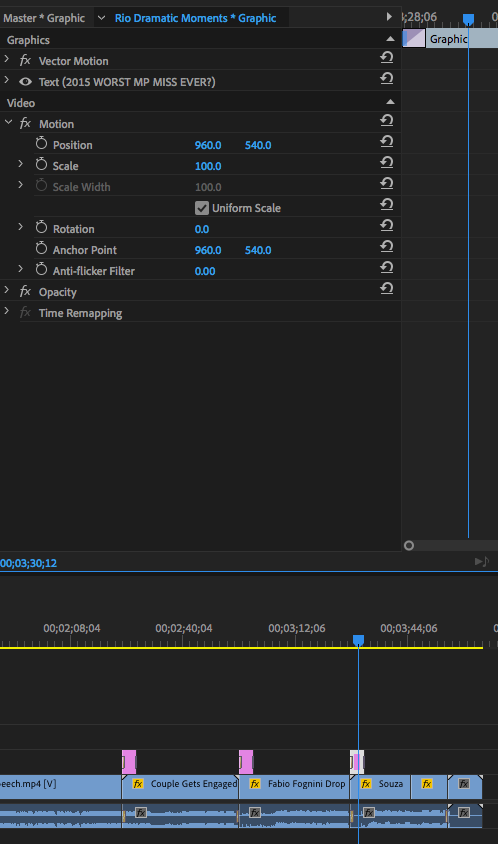Viewport: 498px width, 844px height.
Task: Select pink graphic above Couple Gets Engaged
Action: pos(129,762)
